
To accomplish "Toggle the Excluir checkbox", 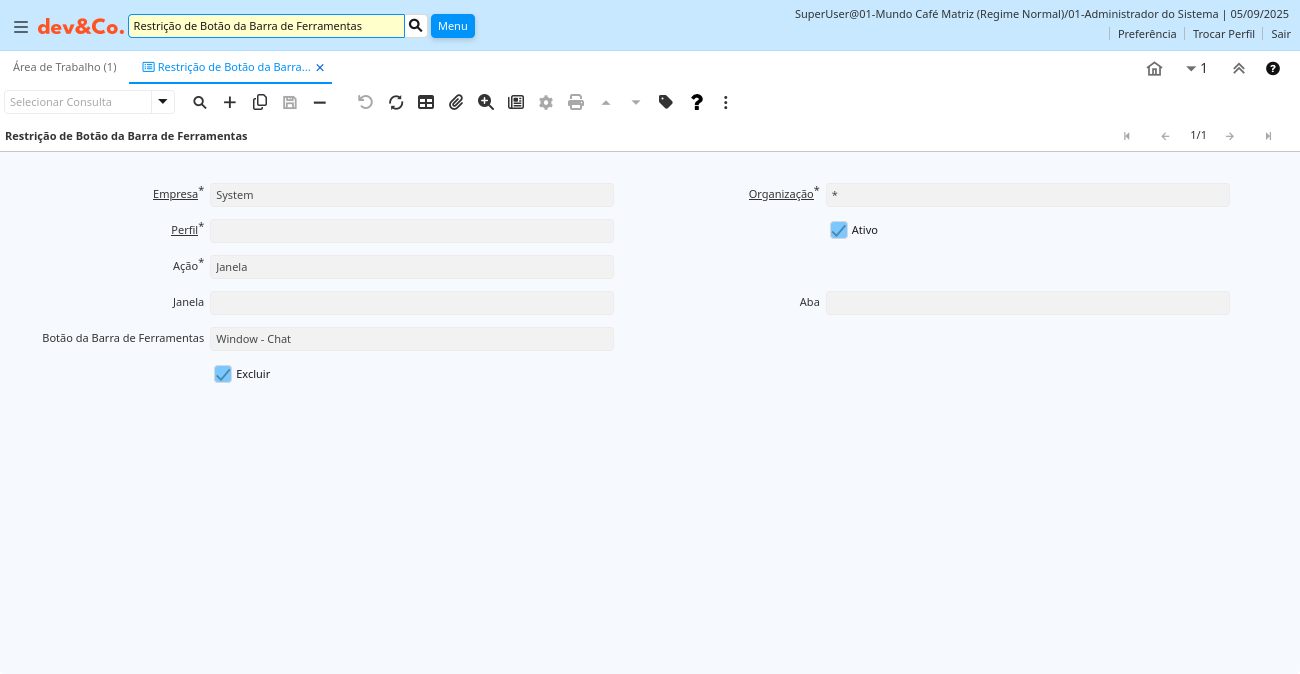I will (x=223, y=374).
